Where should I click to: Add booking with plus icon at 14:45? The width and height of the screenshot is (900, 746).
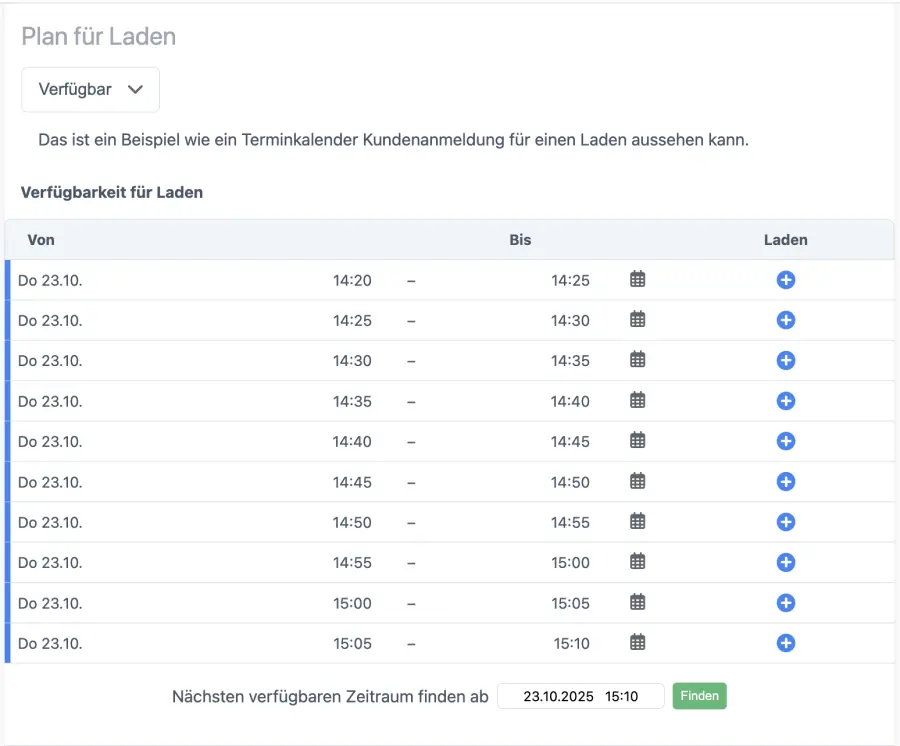coord(786,481)
